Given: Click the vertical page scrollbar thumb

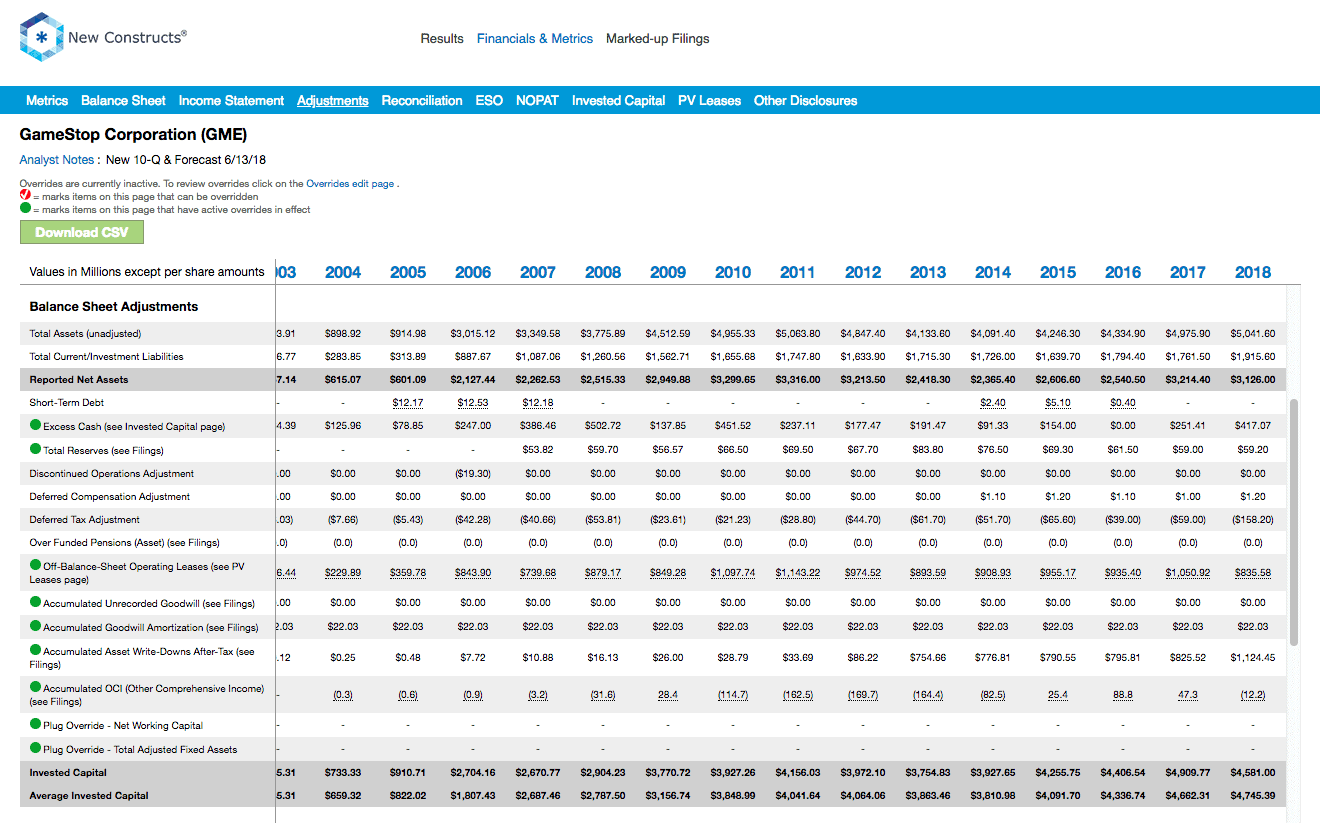Looking at the screenshot, I should [x=1295, y=522].
